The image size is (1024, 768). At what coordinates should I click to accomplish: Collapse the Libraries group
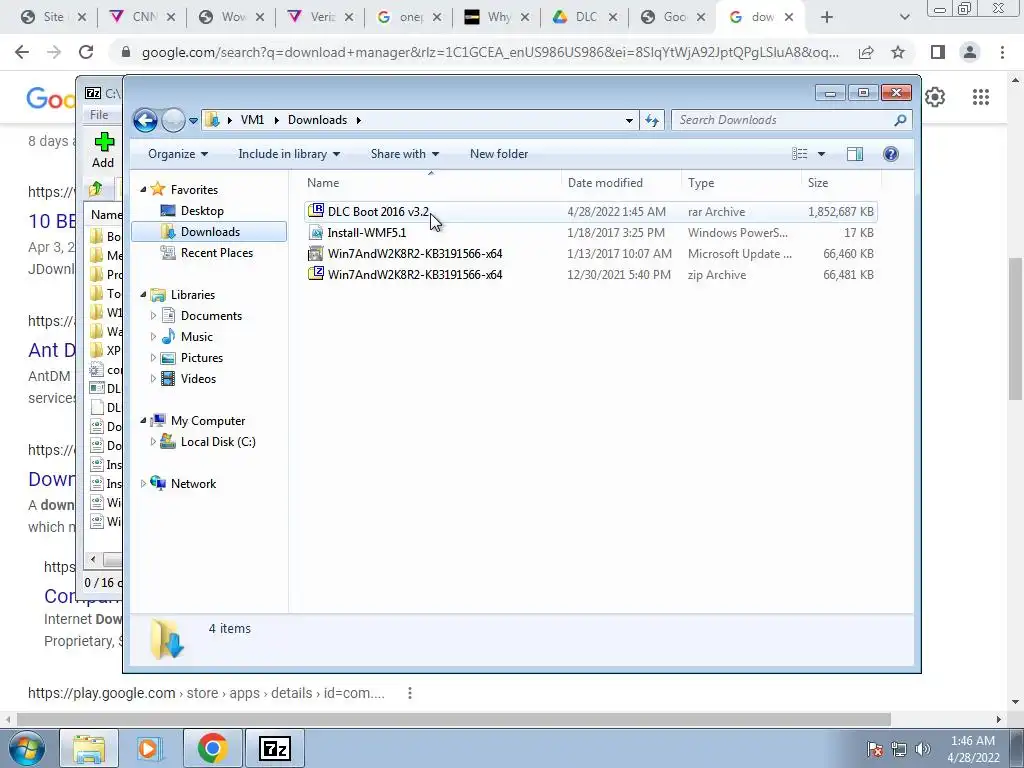click(x=143, y=295)
